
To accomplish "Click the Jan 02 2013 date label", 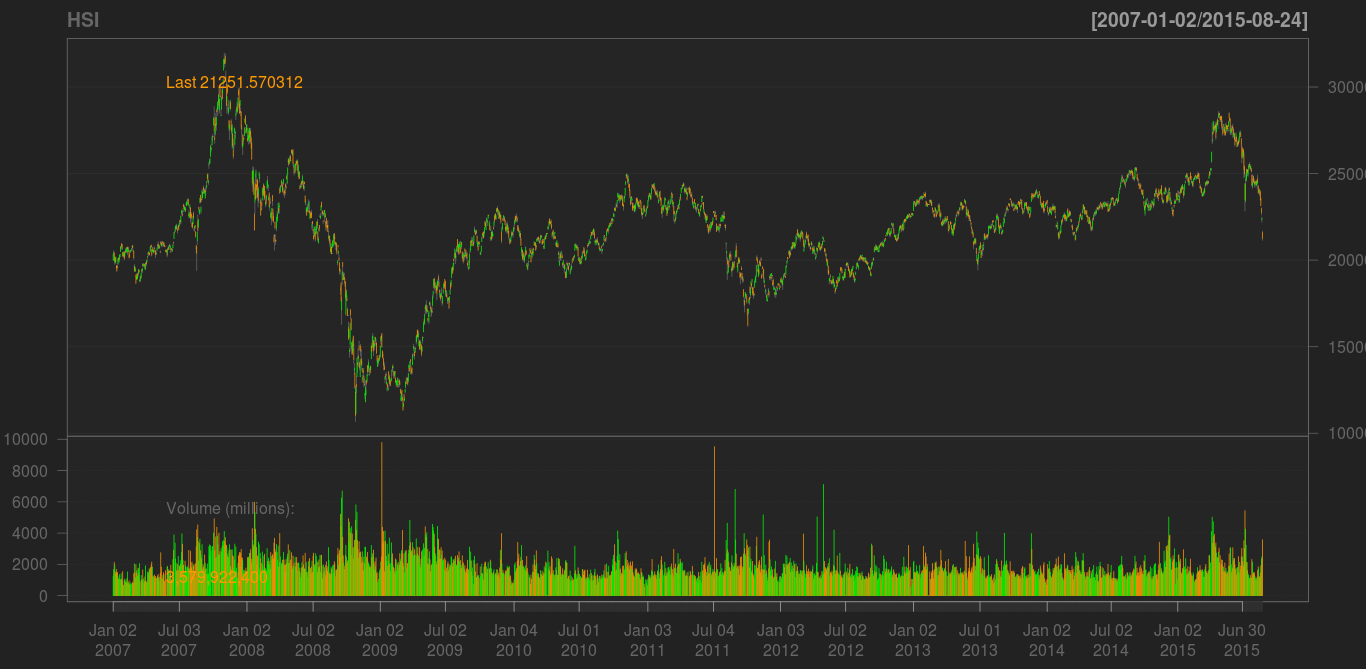I will point(913,640).
